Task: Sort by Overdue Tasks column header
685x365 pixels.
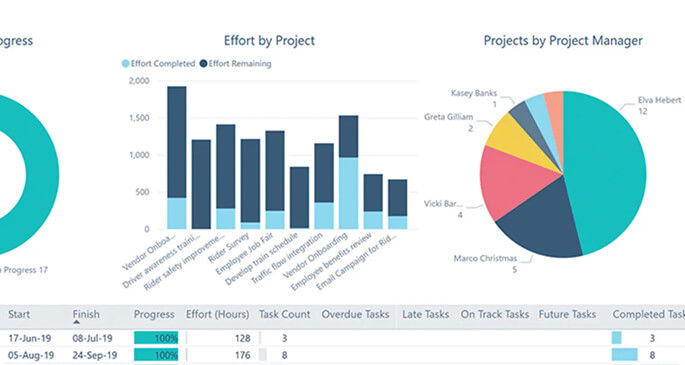Action: (x=355, y=314)
